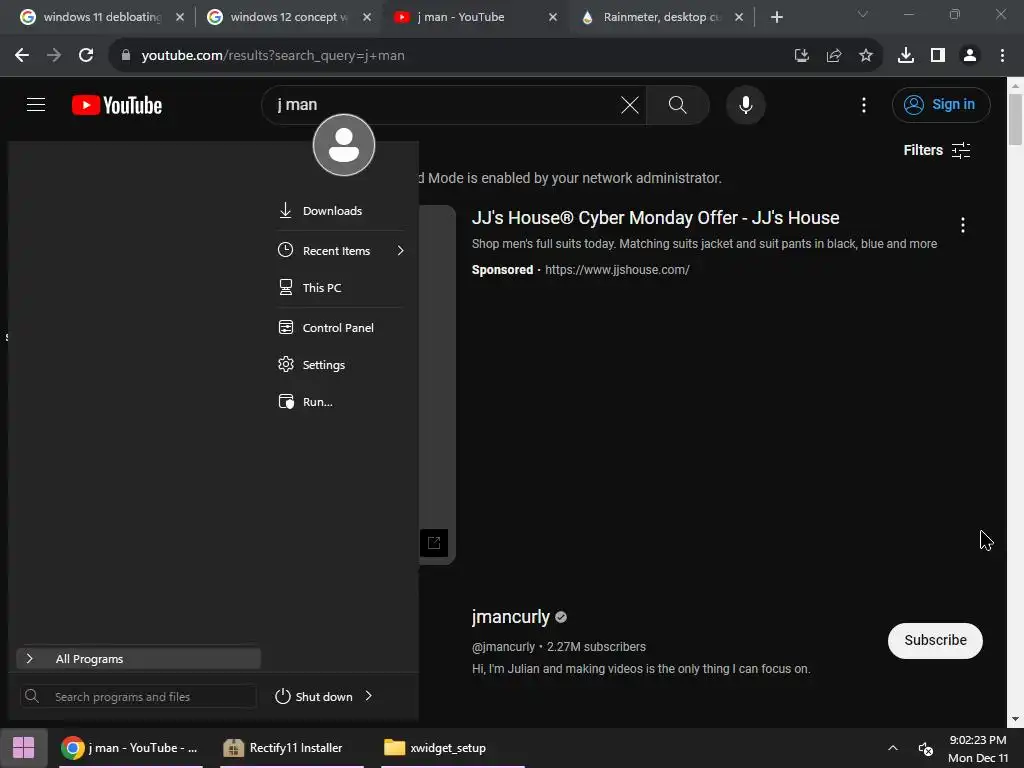This screenshot has width=1024, height=768.
Task: Click the Shut down button
Action: pyautogui.click(x=314, y=697)
